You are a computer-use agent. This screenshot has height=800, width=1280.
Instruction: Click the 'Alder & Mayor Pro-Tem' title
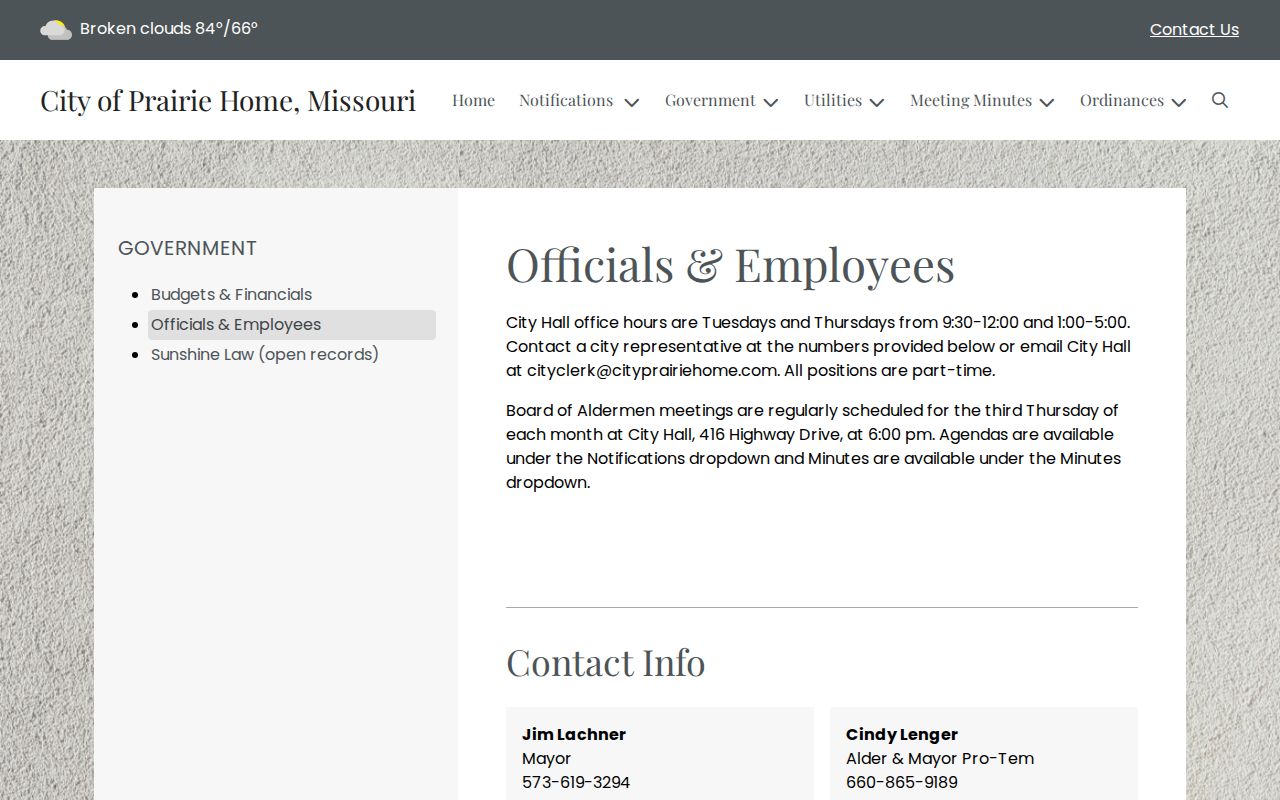(940, 758)
